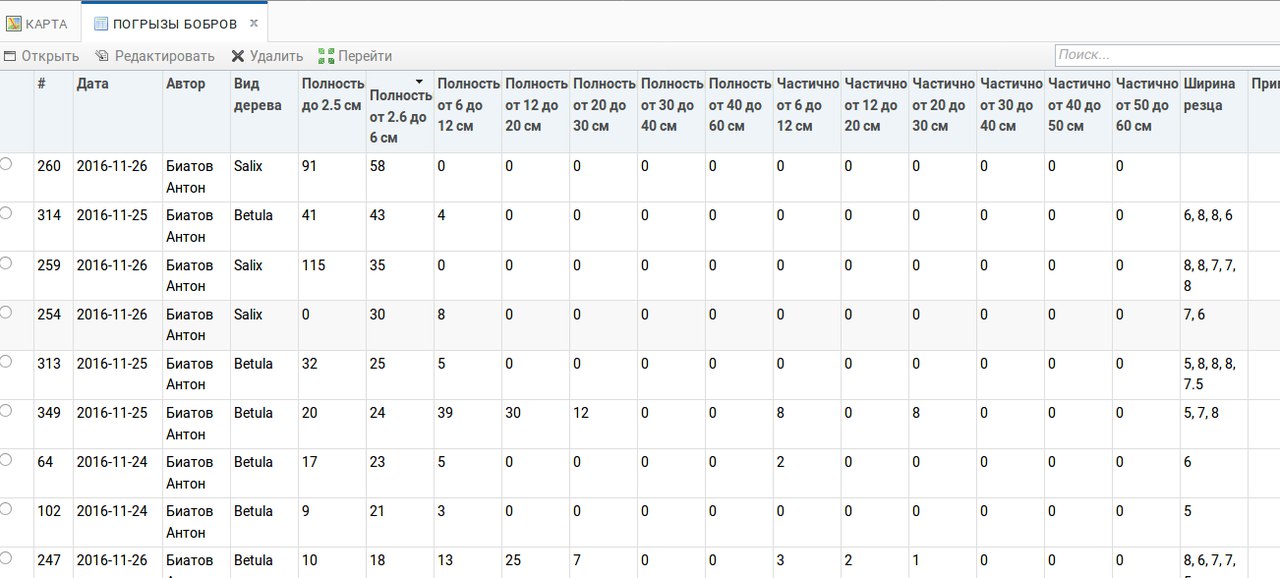Select radio button for row 247

coord(6,557)
